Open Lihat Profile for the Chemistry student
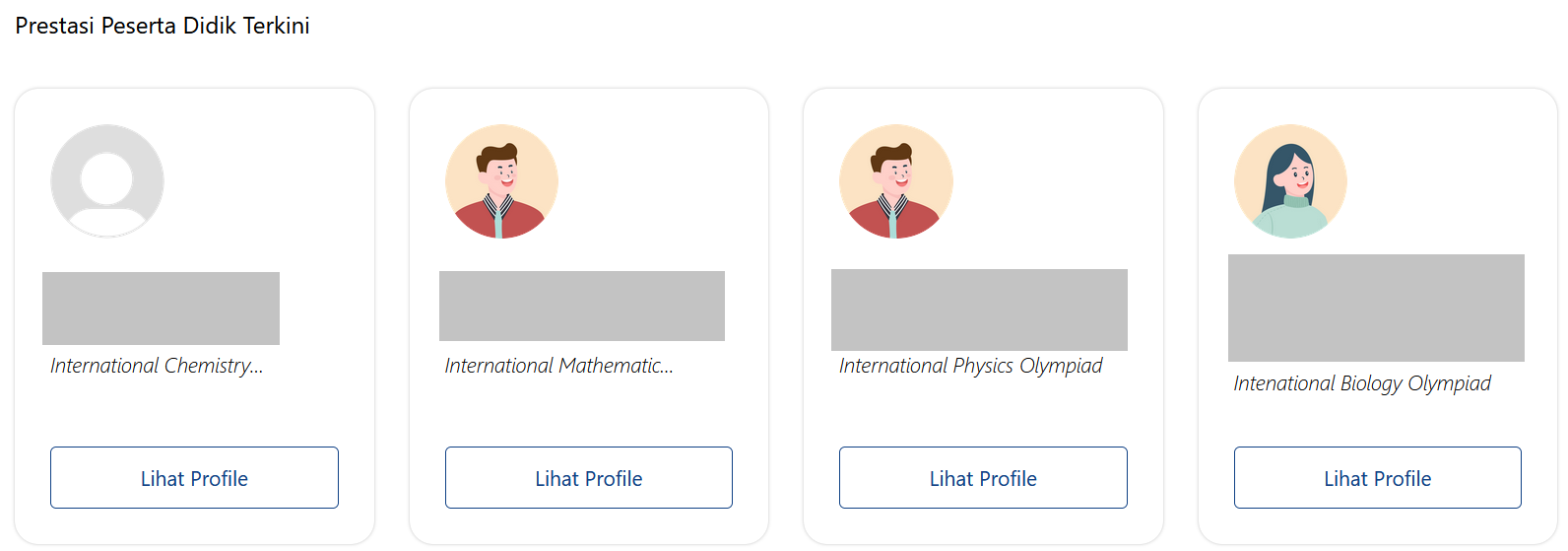This screenshot has width=1568, height=551. [x=194, y=478]
